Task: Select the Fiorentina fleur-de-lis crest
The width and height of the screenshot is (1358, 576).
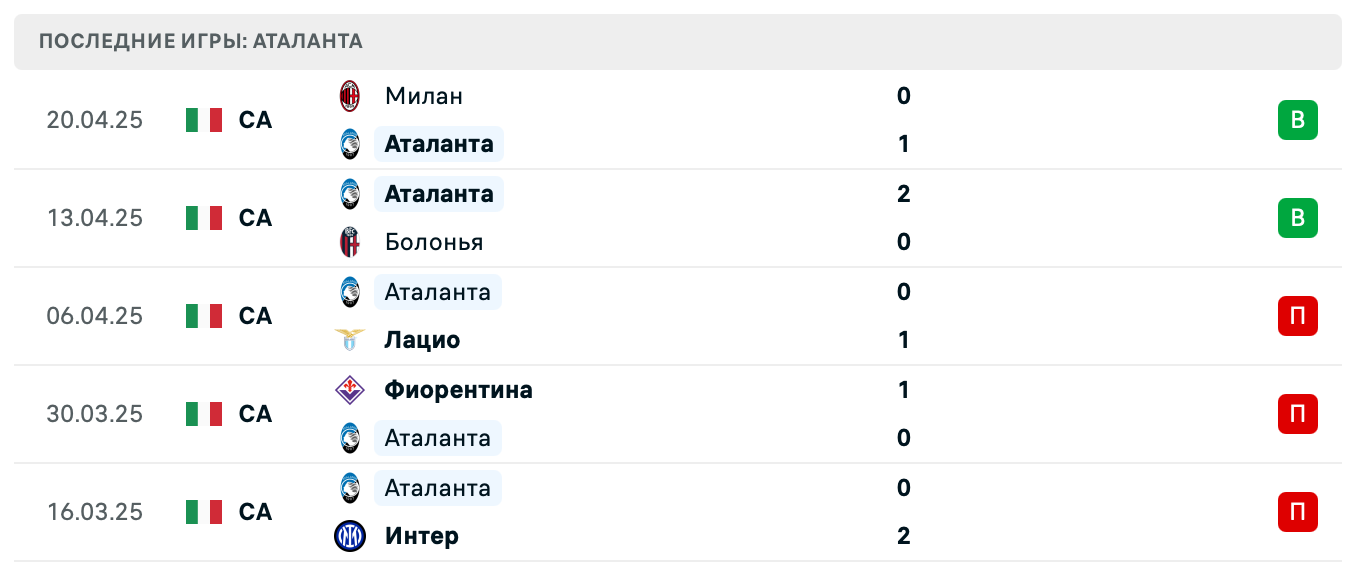Action: (x=349, y=390)
